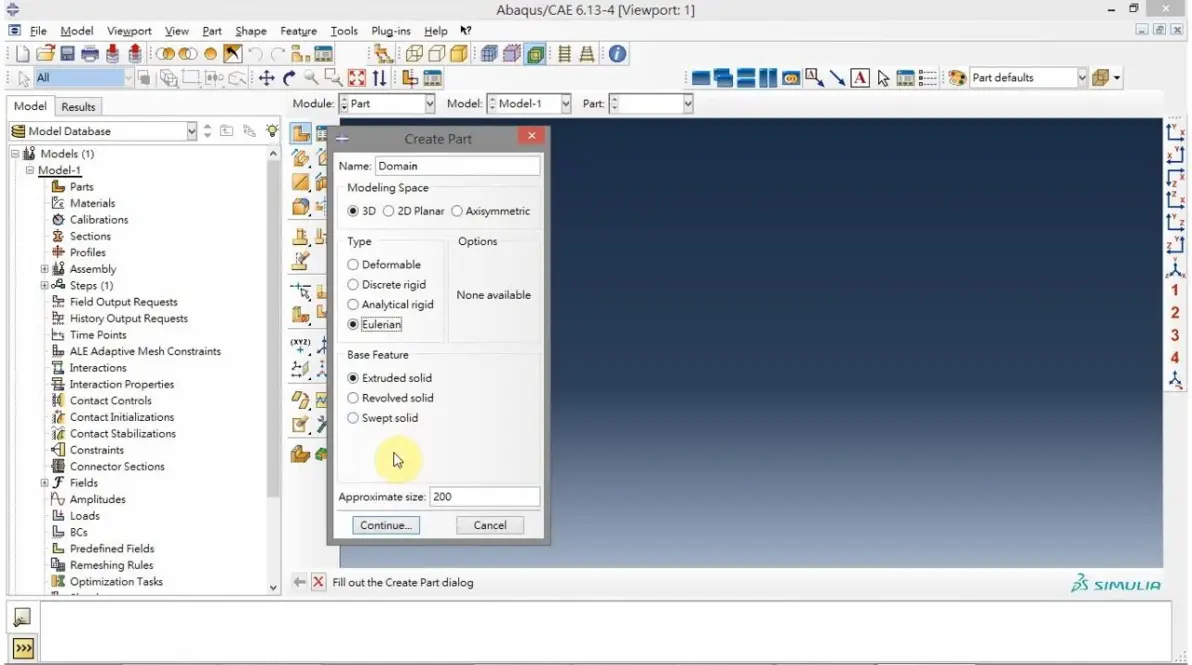Click the Approximate size input field
This screenshot has width=1192, height=665.
pos(484,497)
